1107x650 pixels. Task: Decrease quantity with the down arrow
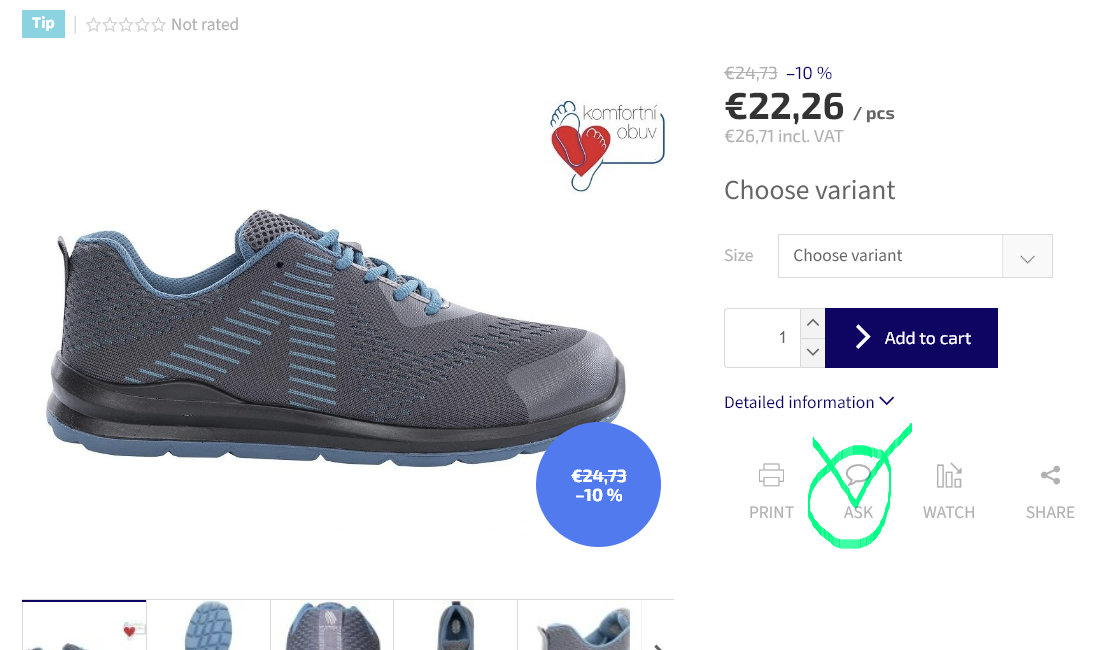813,352
